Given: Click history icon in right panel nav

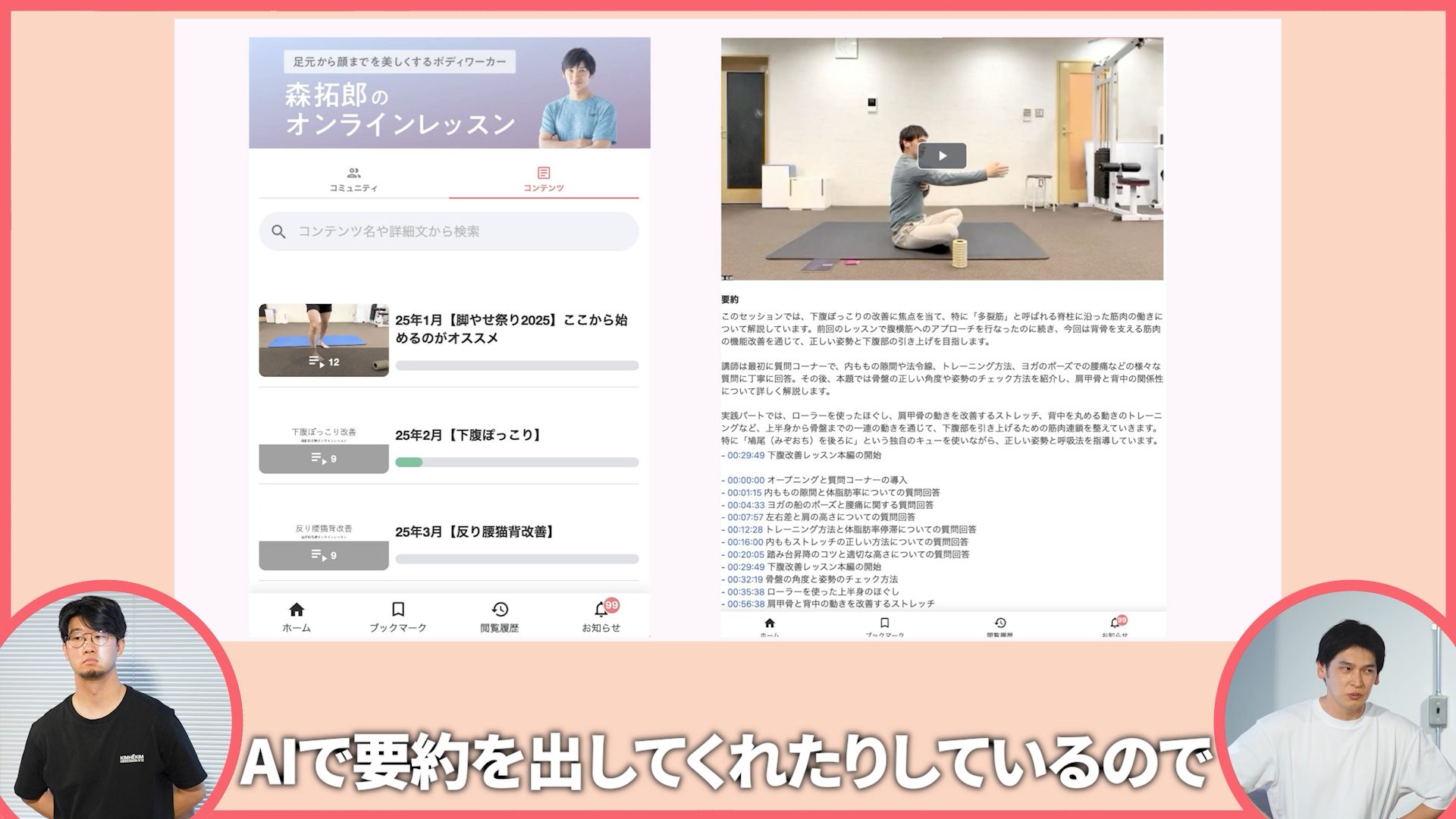Looking at the screenshot, I should pyautogui.click(x=1000, y=623).
